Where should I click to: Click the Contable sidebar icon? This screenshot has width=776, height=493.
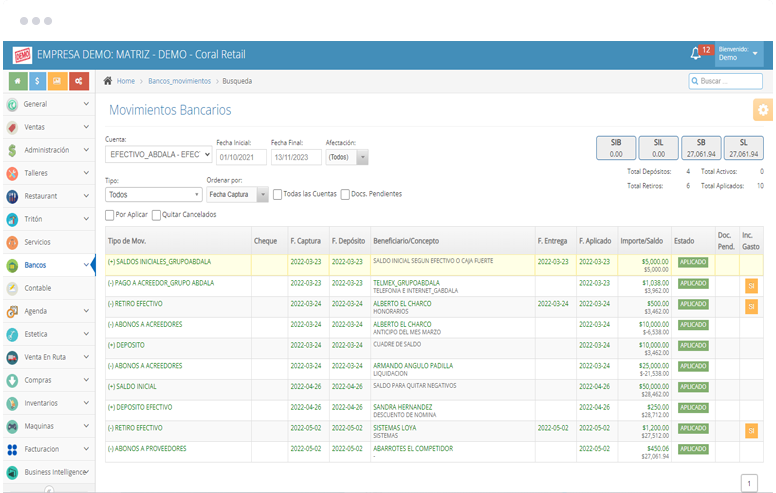coord(12,289)
